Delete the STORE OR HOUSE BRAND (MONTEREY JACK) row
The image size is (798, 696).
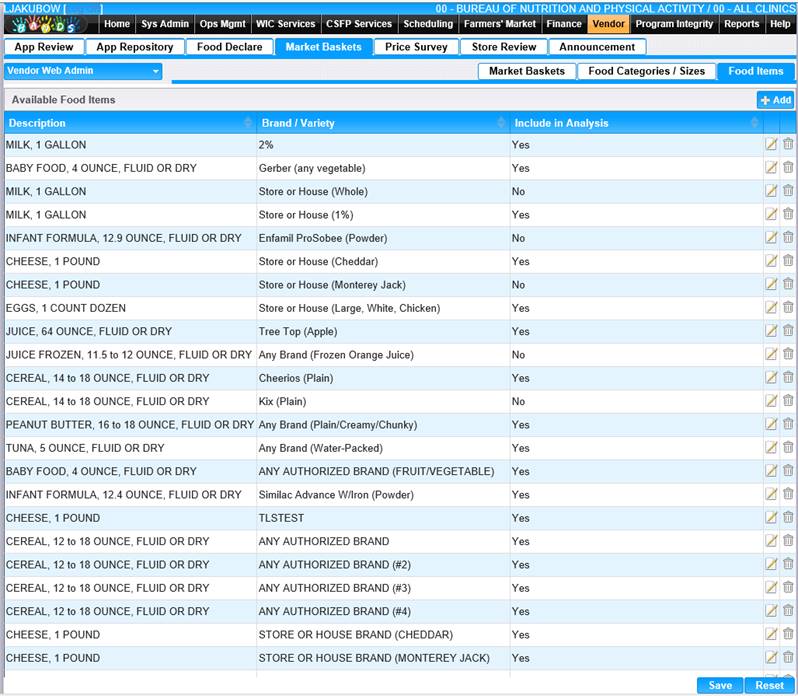(x=788, y=657)
